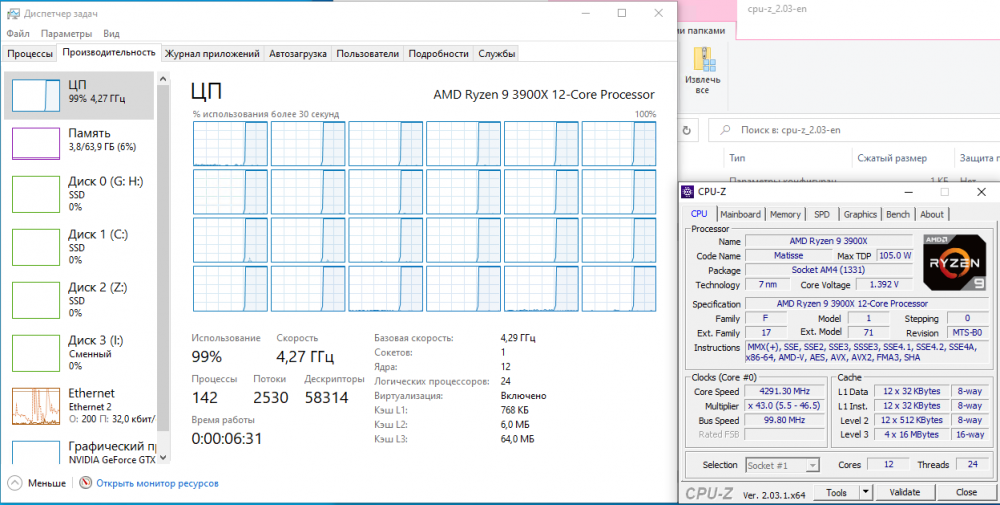This screenshot has width=1000, height=505.
Task: Expand the CPU-Z Tools dropdown arrow
Action: tap(865, 492)
